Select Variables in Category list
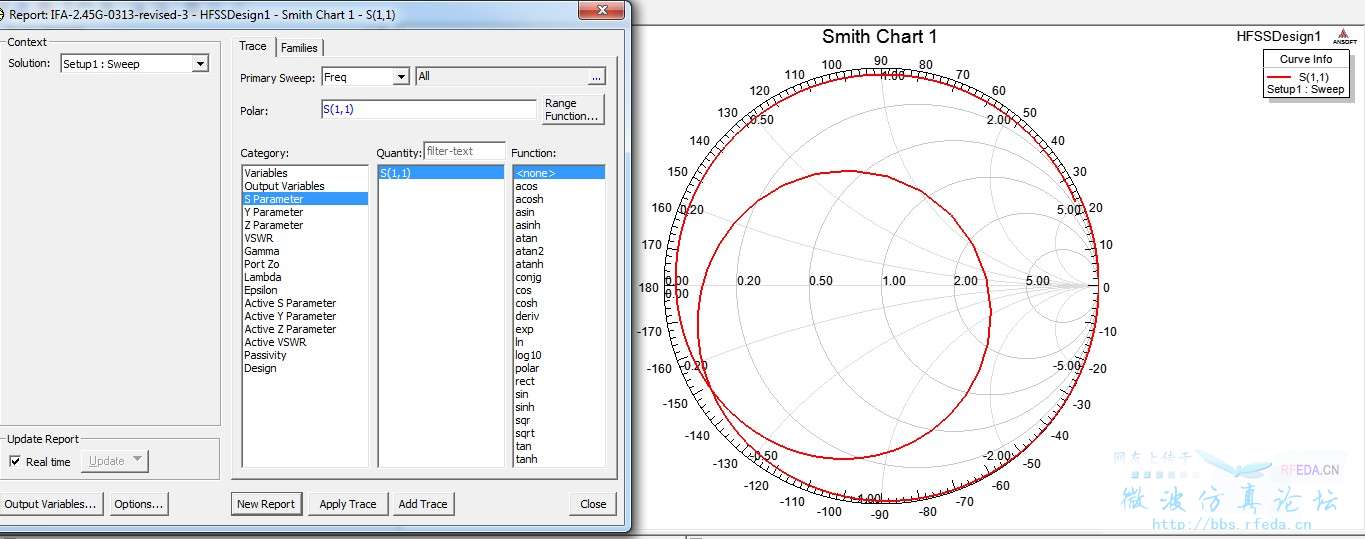Viewport: 1365px width, 539px height. click(x=305, y=173)
